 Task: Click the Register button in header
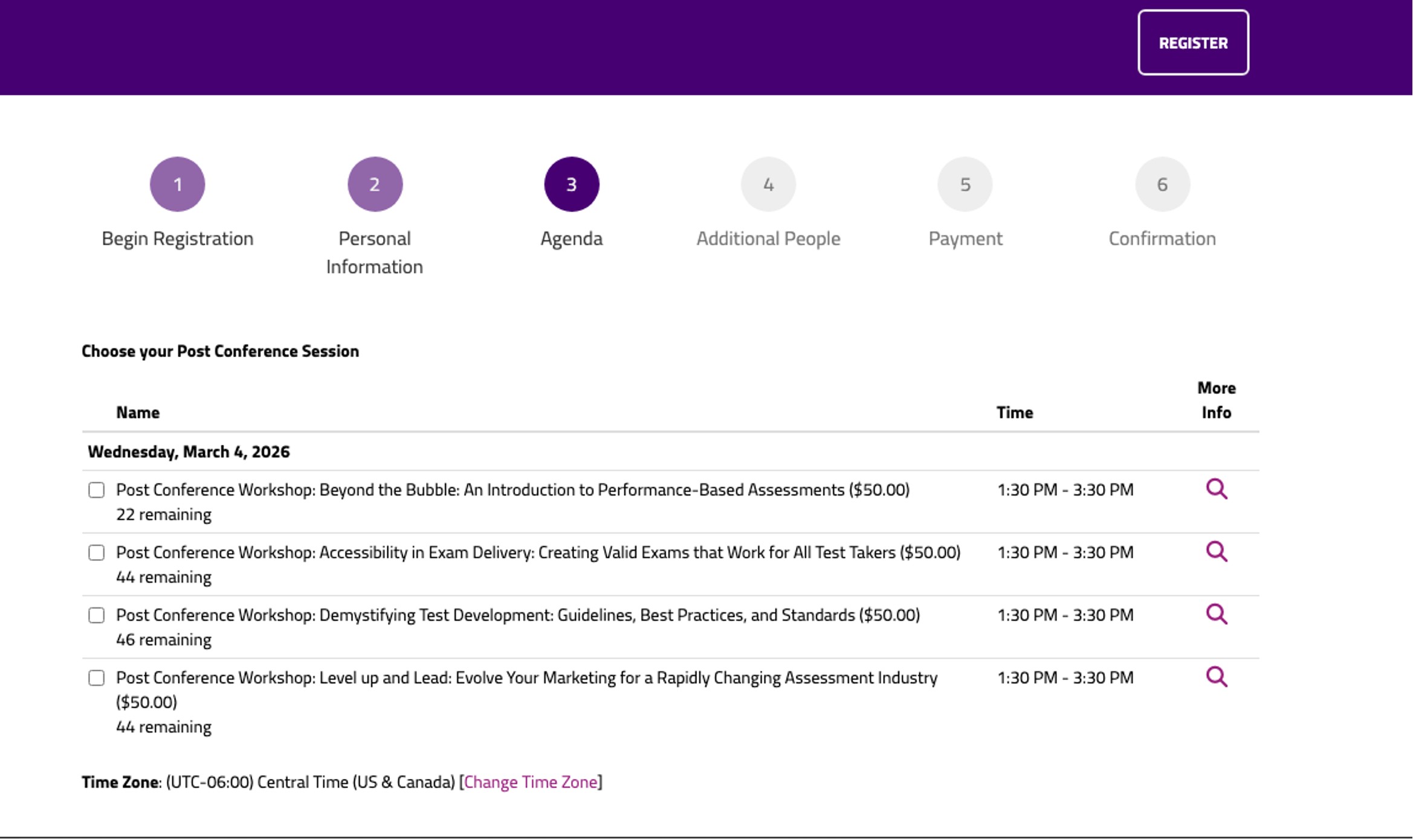(x=1192, y=43)
